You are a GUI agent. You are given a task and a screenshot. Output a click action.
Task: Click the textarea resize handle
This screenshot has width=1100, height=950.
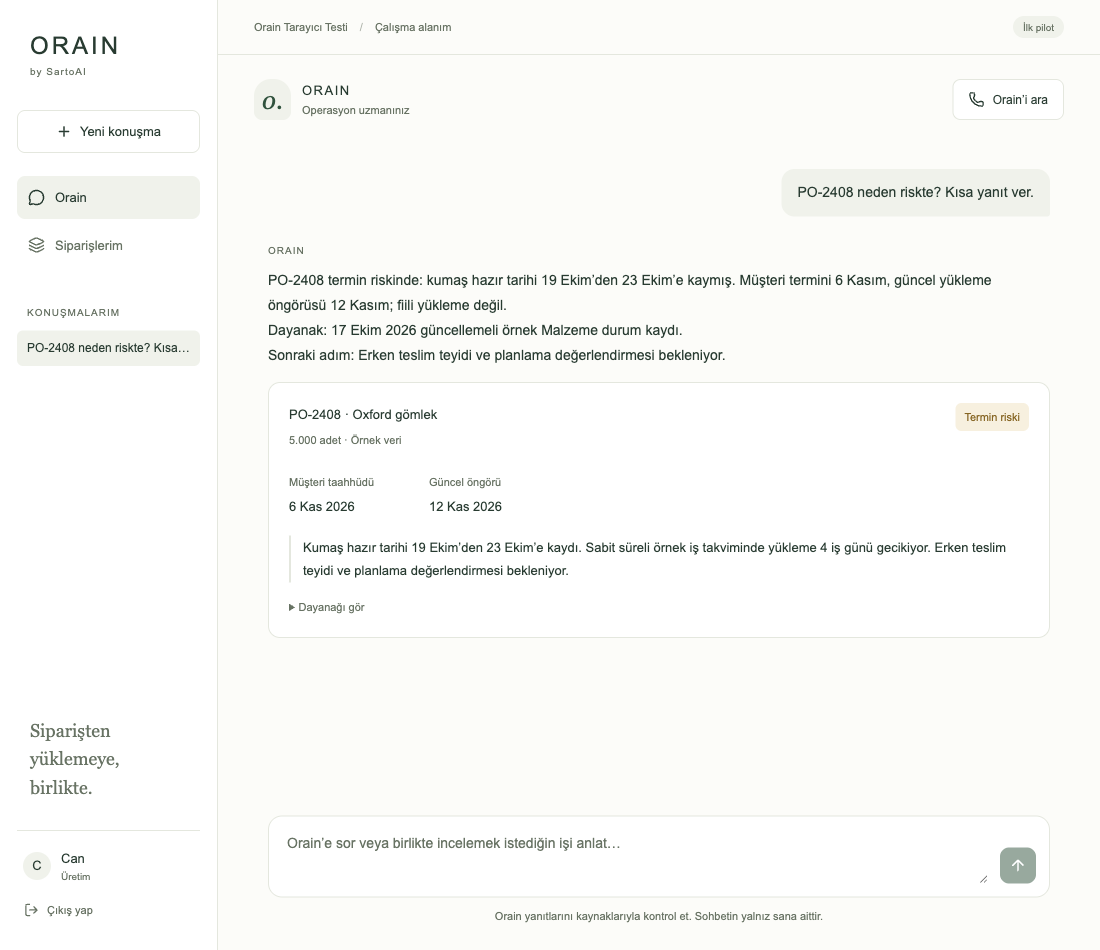[x=984, y=878]
